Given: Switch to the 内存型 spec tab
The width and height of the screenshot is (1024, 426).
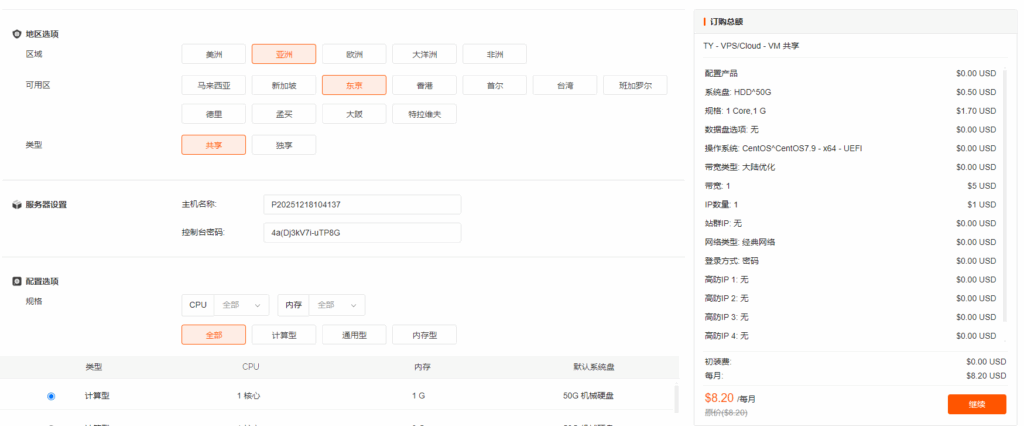Looking at the screenshot, I should pos(424,335).
